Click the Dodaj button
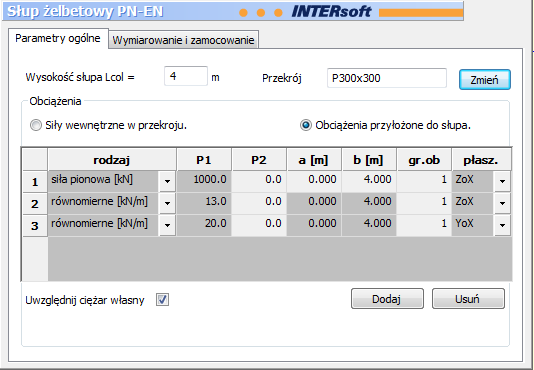Image resolution: width=534 pixels, height=370 pixels. 387,299
